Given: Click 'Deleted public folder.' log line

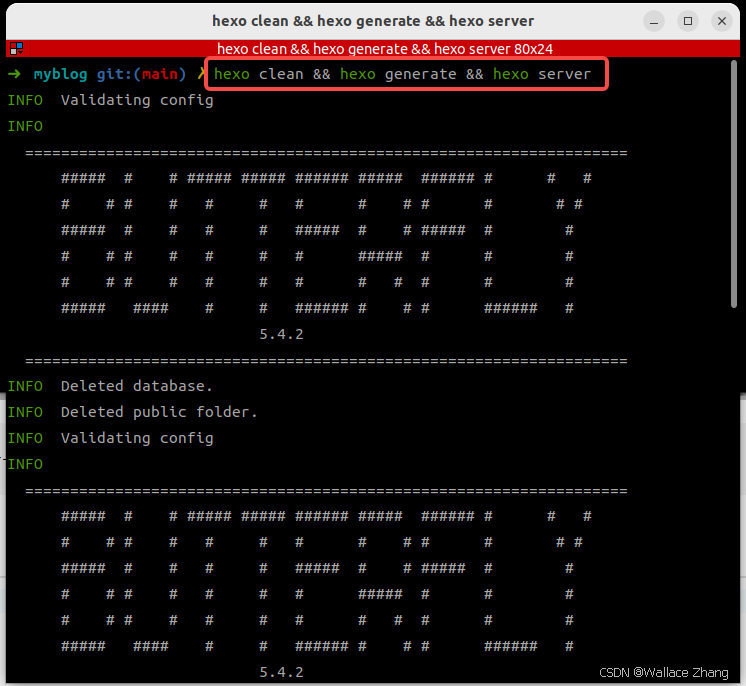Looking at the screenshot, I should pos(159,412).
